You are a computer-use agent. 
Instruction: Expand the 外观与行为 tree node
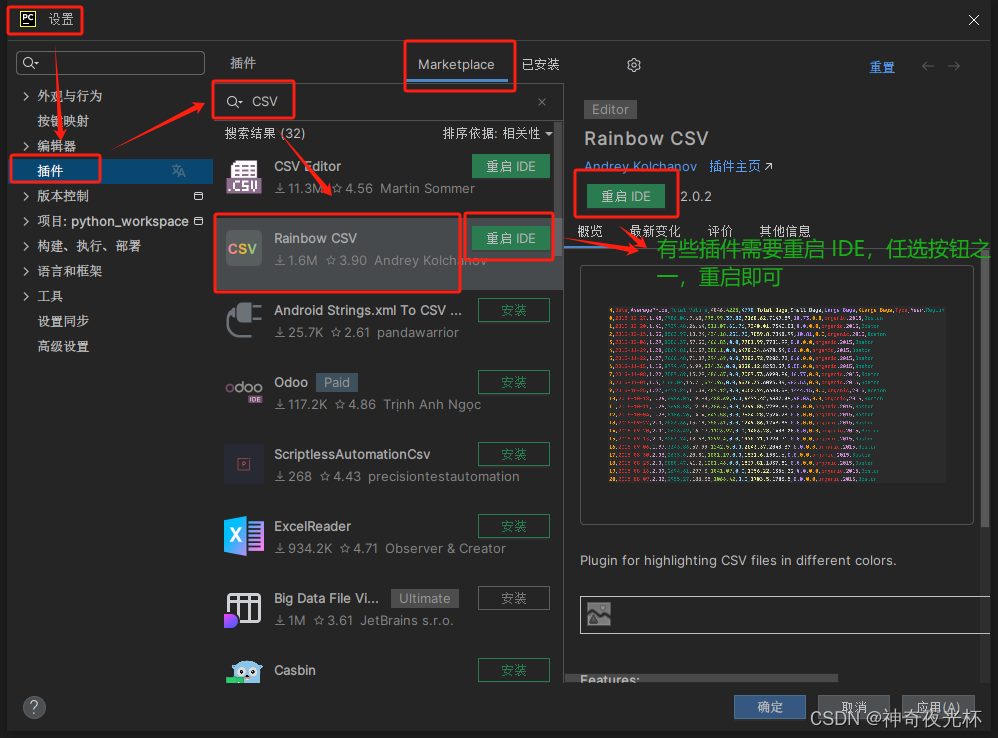coord(25,96)
